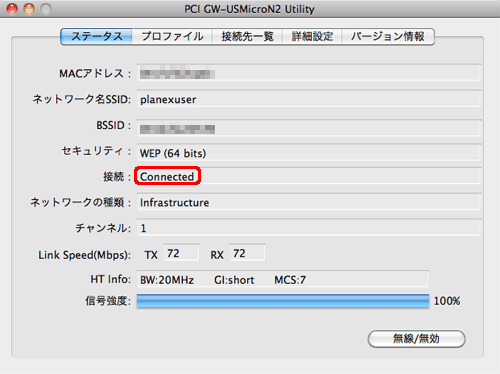
Task: Click the blurred BSSID field
Action: pos(309,128)
